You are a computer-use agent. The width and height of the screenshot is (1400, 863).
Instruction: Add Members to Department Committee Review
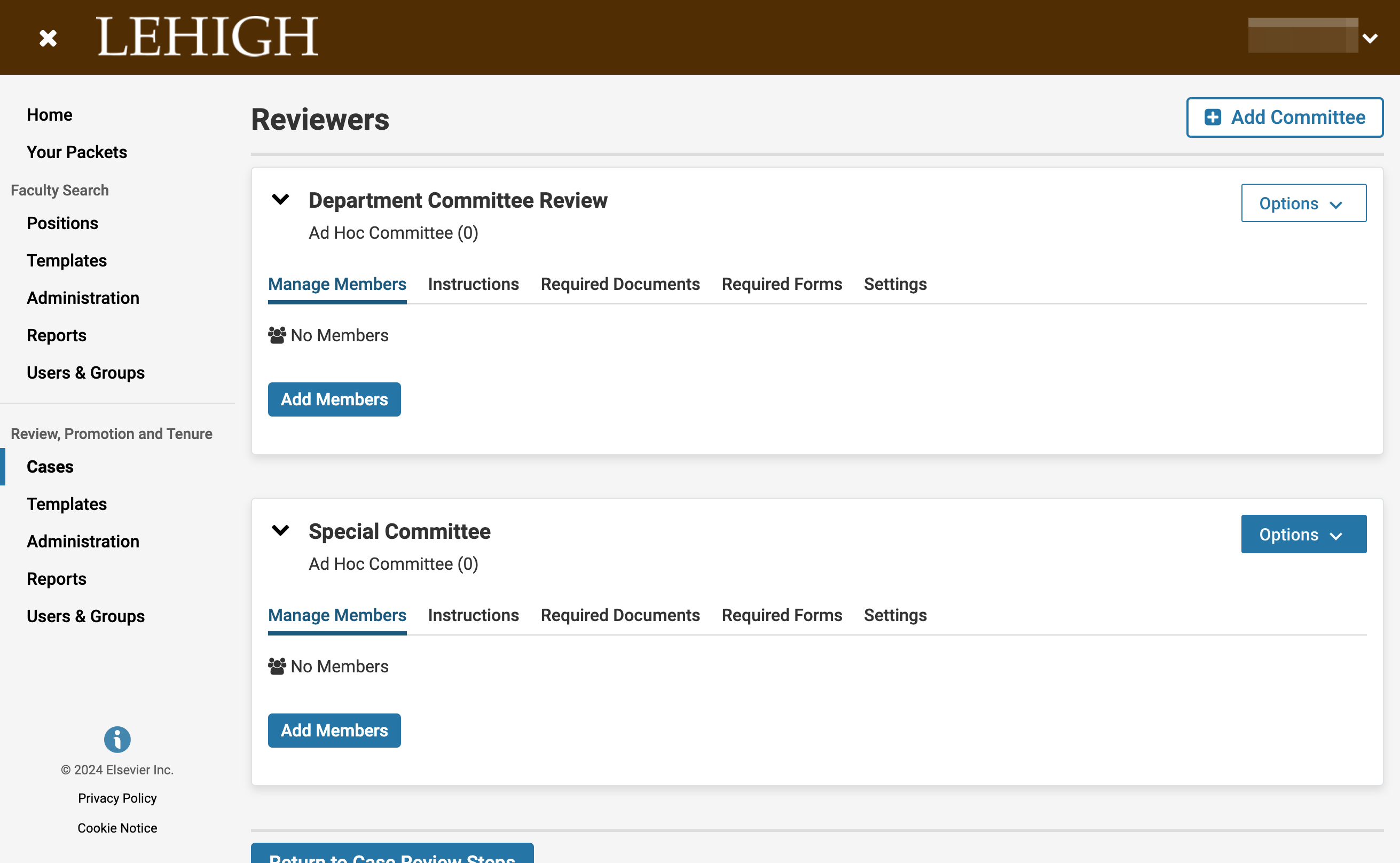pos(334,399)
